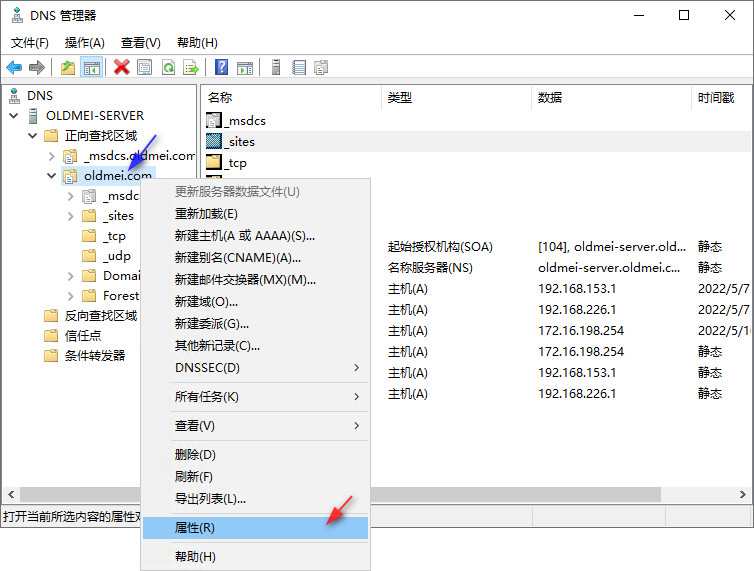Click the left scroll arrow of horizontal scrollbar
Screen dimensions: 754x571
point(11,494)
